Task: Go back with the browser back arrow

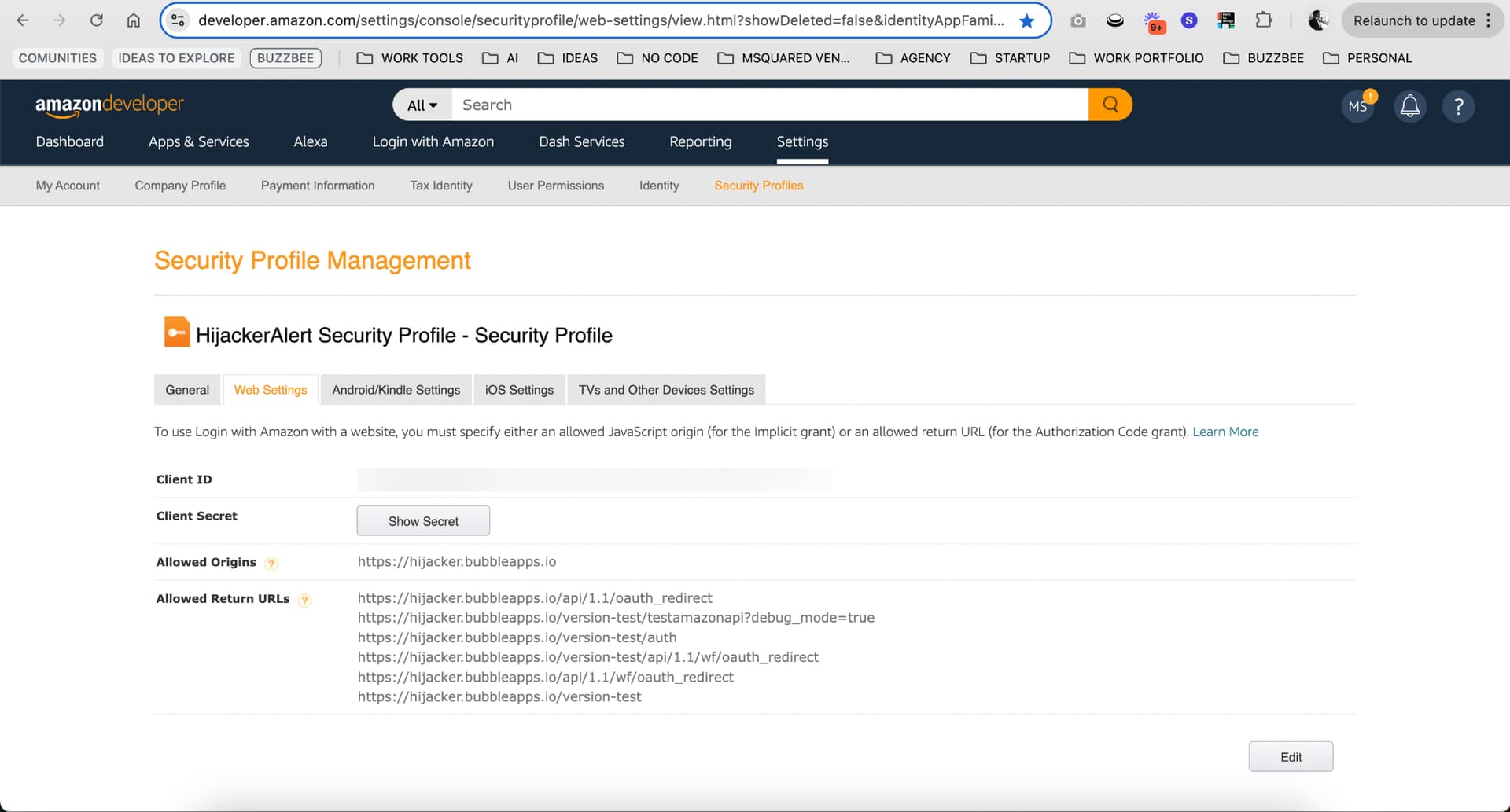Action: 23,20
